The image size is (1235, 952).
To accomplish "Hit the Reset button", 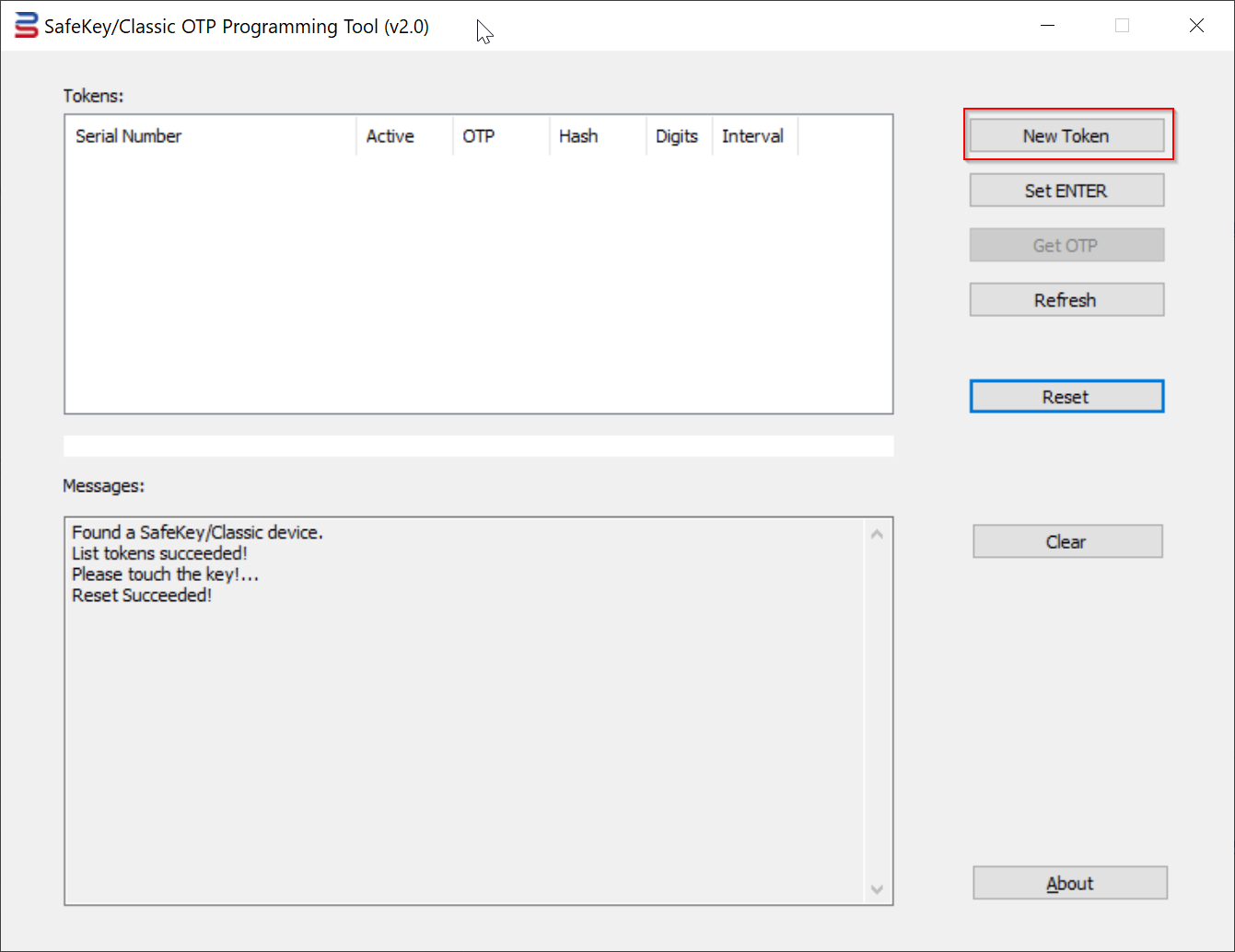I will (1066, 397).
